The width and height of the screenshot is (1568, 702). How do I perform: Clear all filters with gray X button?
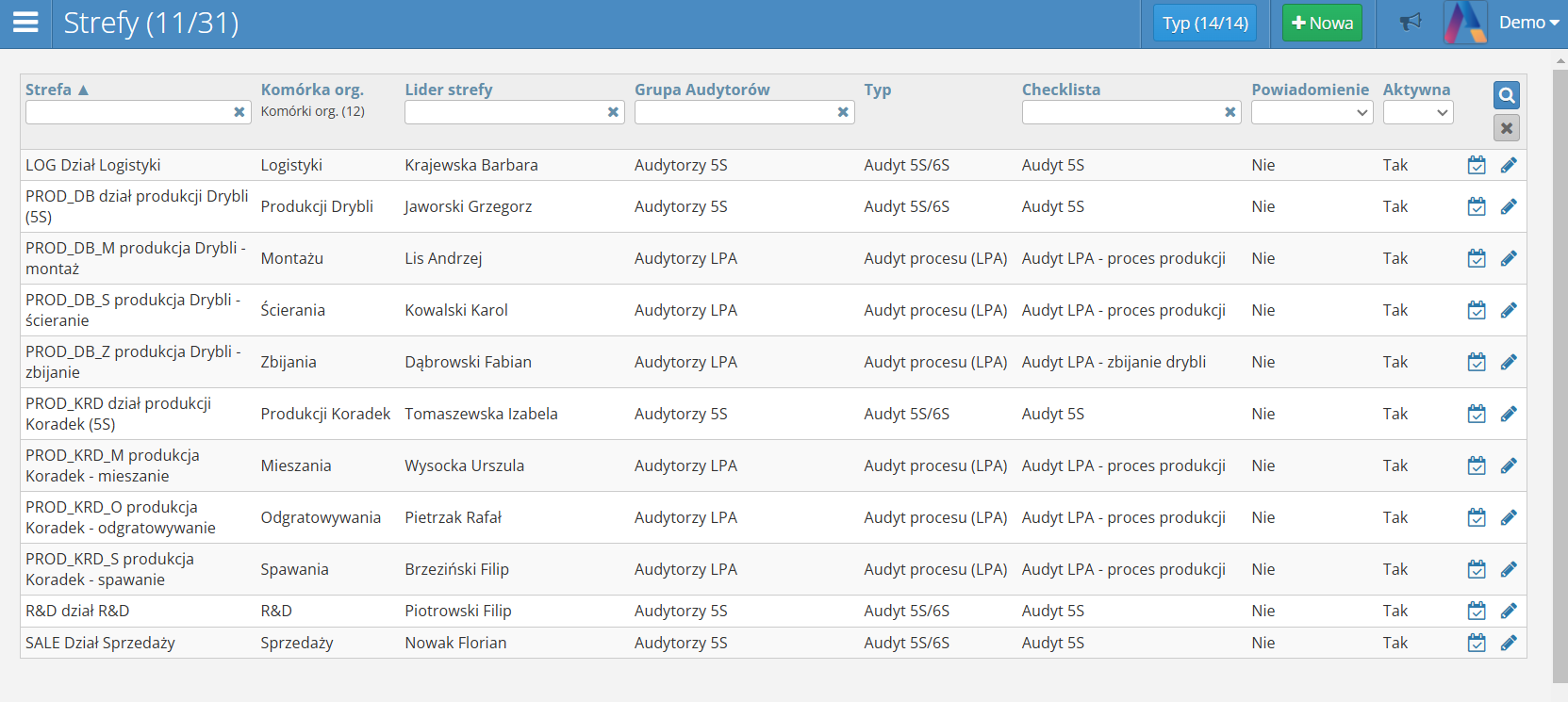pos(1506,128)
